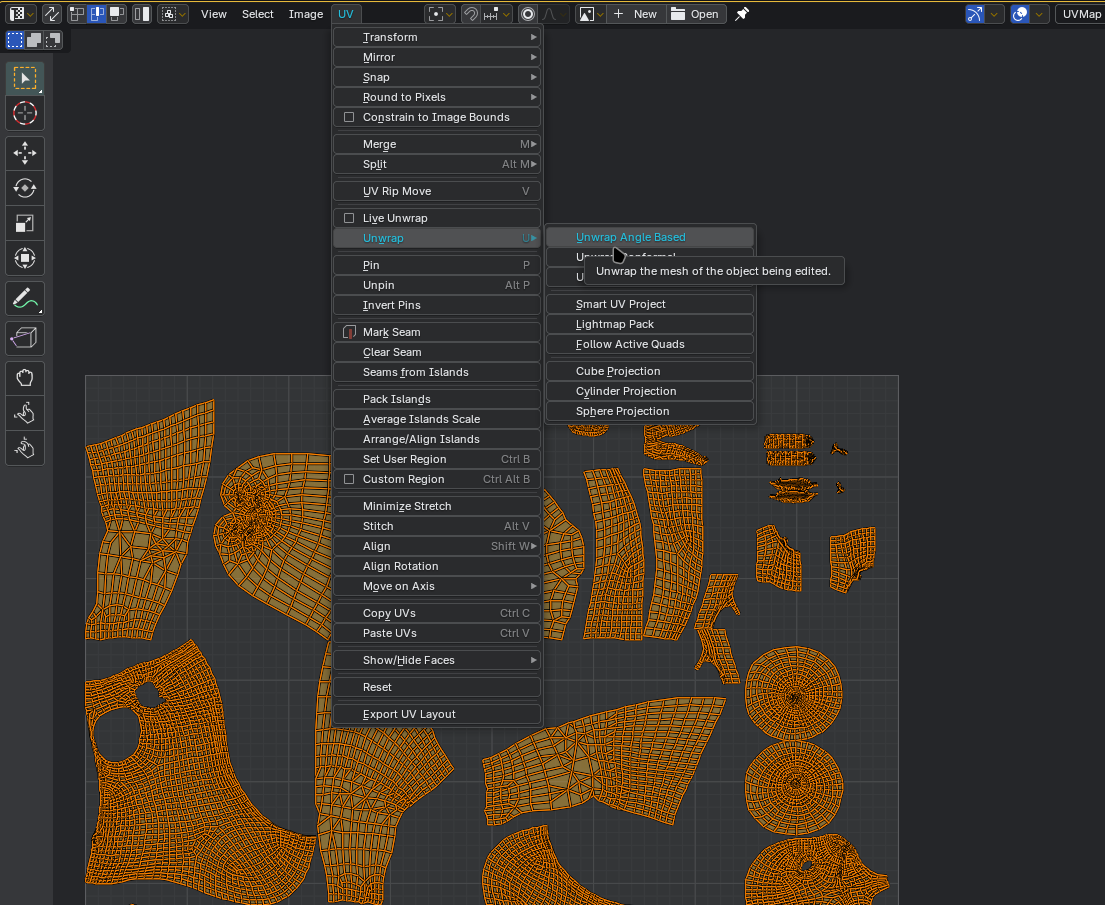
Task: Switch to UV island select mode
Action: coord(142,14)
